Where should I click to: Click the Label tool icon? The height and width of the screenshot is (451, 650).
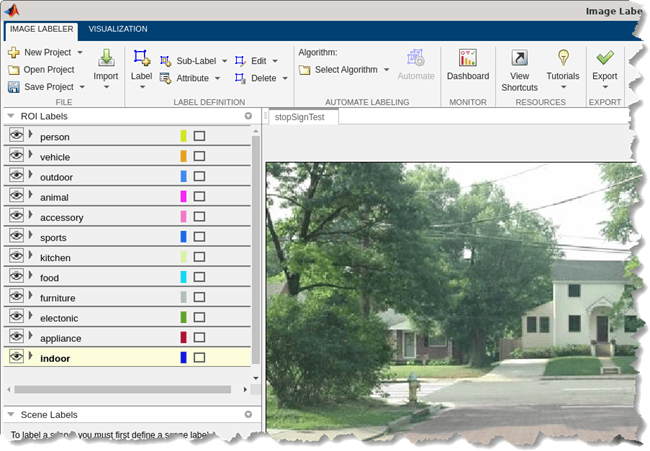coord(141,58)
